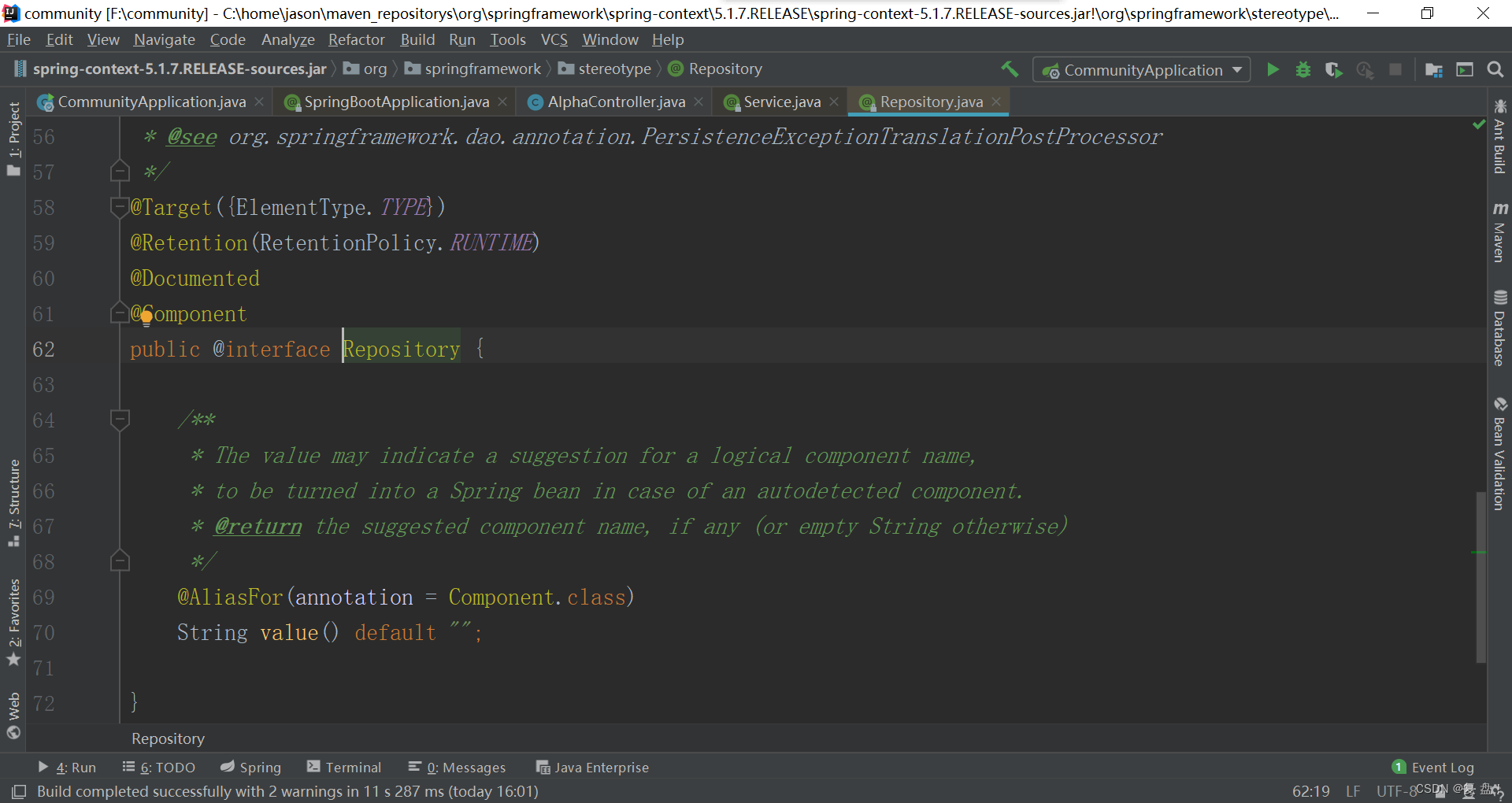The image size is (1512, 803).
Task: Open Search Everywhere magnifier
Action: tap(1495, 69)
